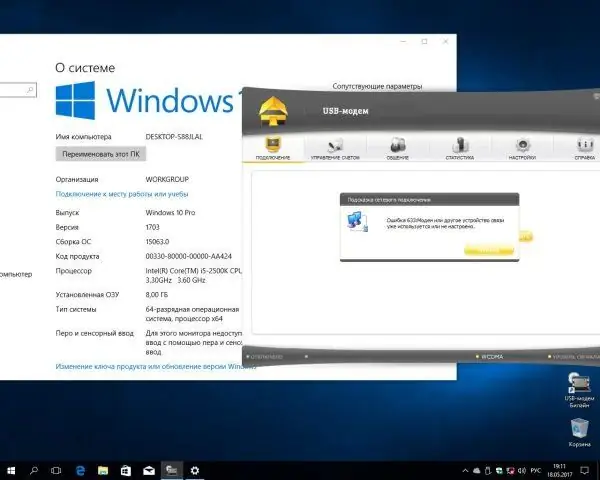
Task: Open the Подключение tab in USB-модем
Action: 273,148
